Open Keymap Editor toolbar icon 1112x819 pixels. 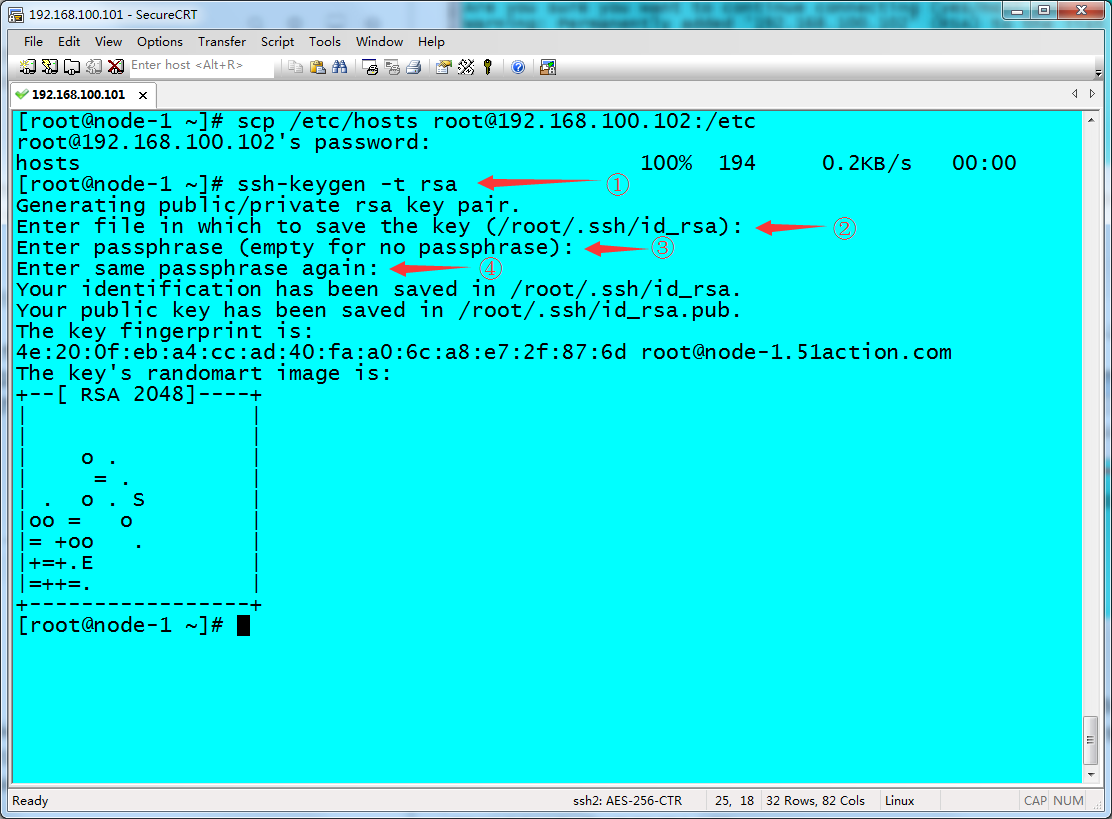(x=466, y=67)
